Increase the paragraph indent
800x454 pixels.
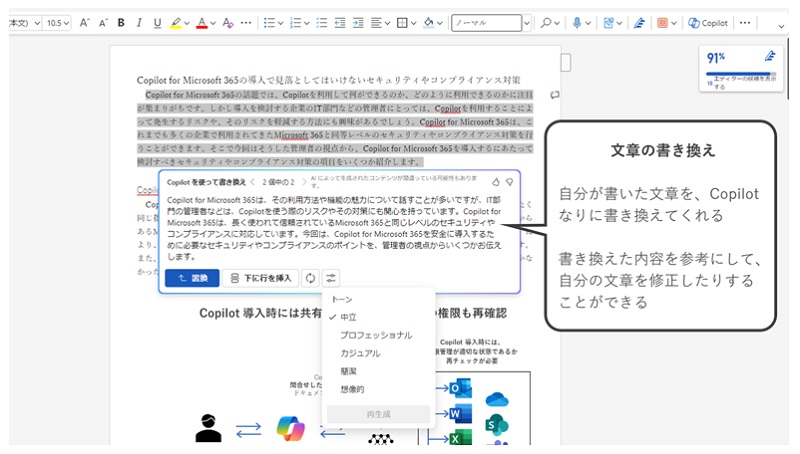358,23
